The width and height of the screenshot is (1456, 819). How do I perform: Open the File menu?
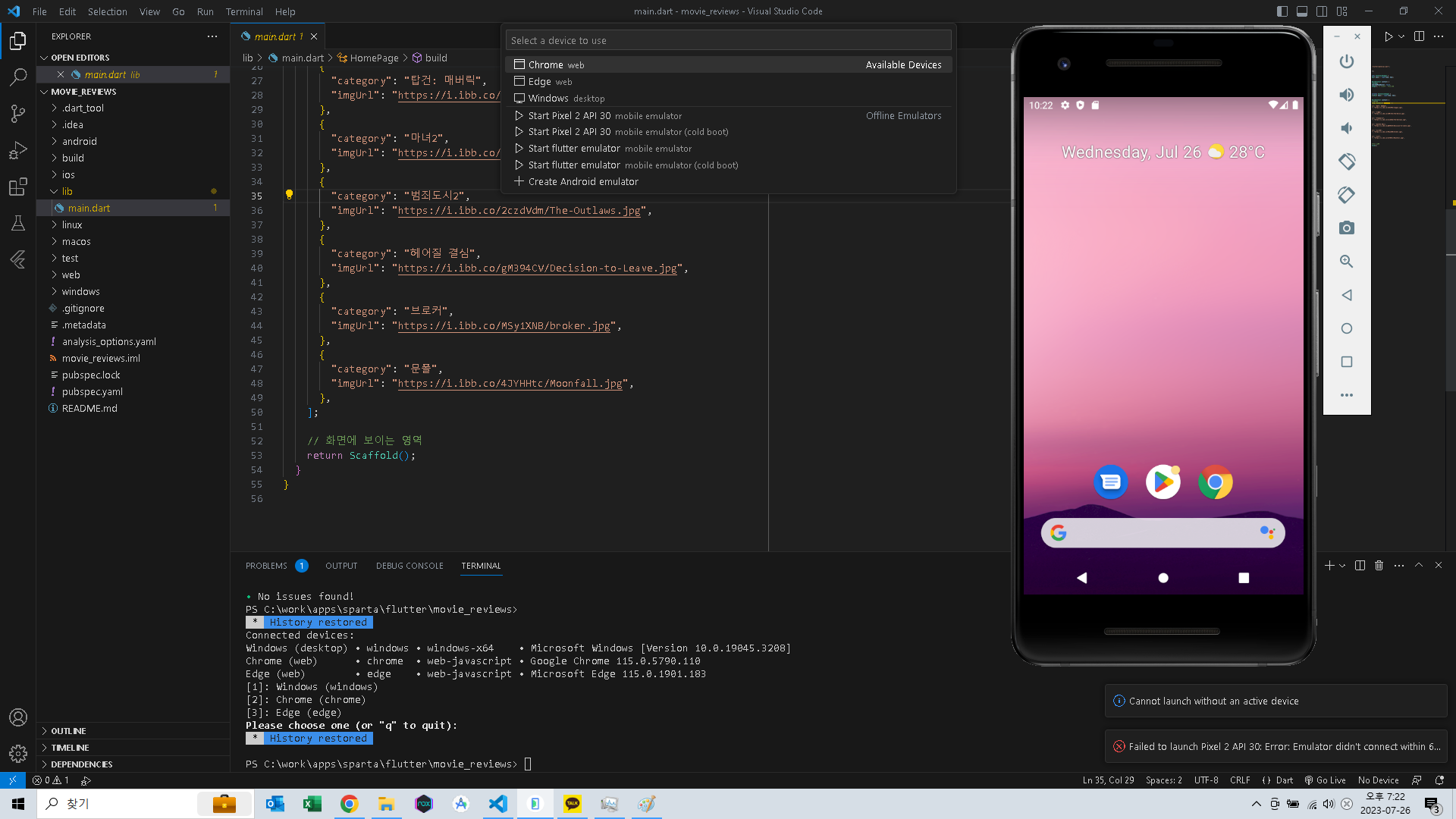point(39,11)
